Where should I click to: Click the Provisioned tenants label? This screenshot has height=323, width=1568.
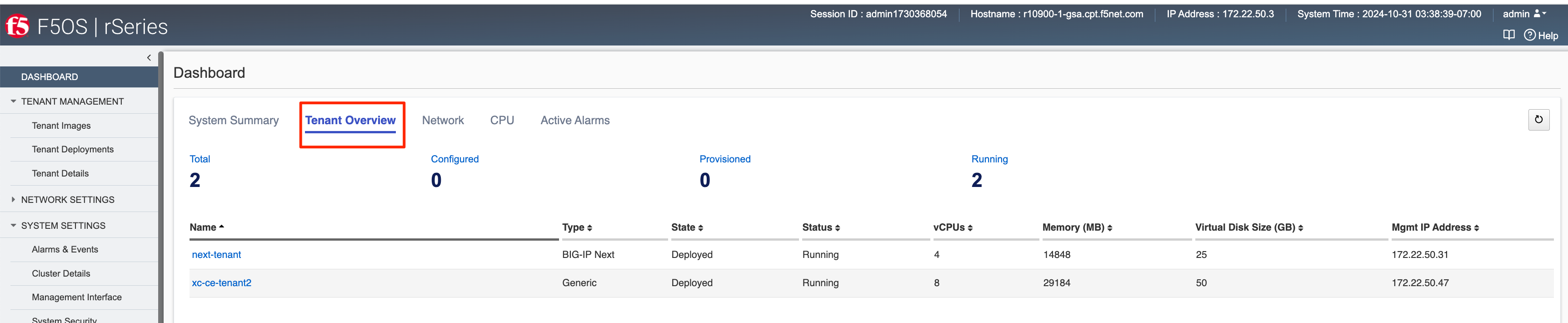[725, 159]
